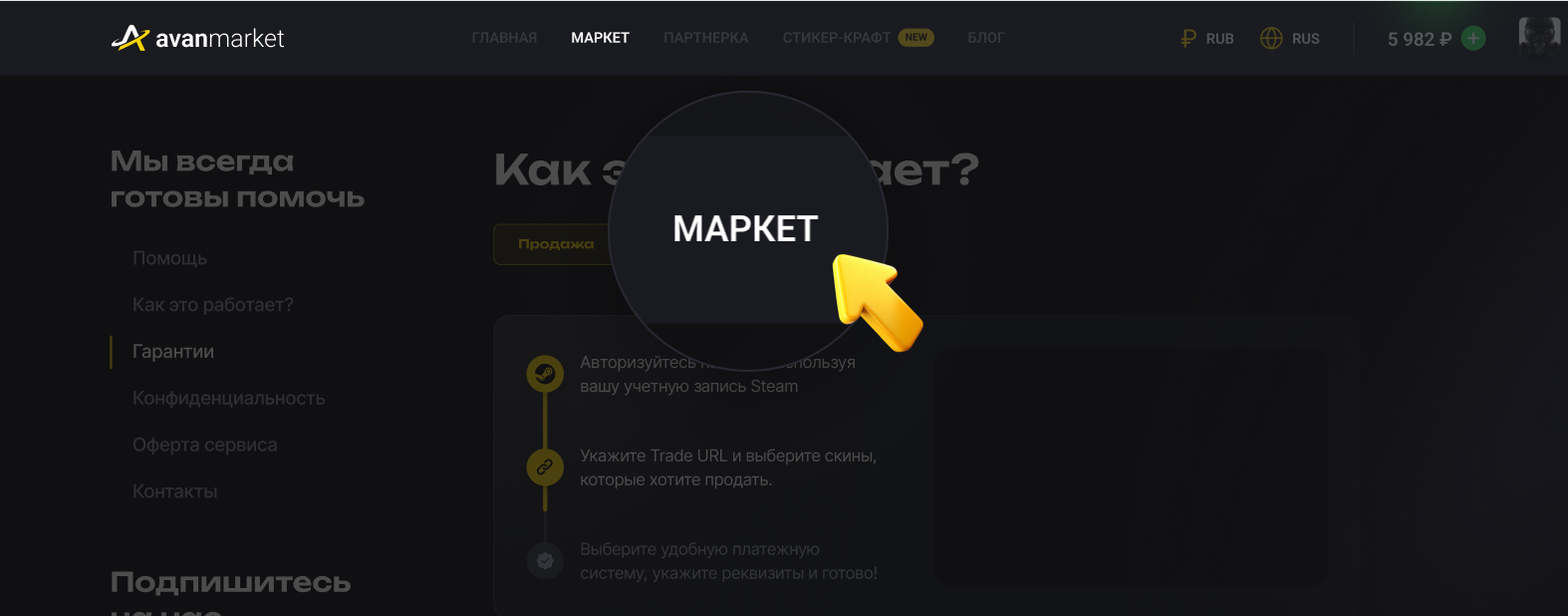Click the globe language icon
The image size is (1568, 616).
click(x=1271, y=38)
